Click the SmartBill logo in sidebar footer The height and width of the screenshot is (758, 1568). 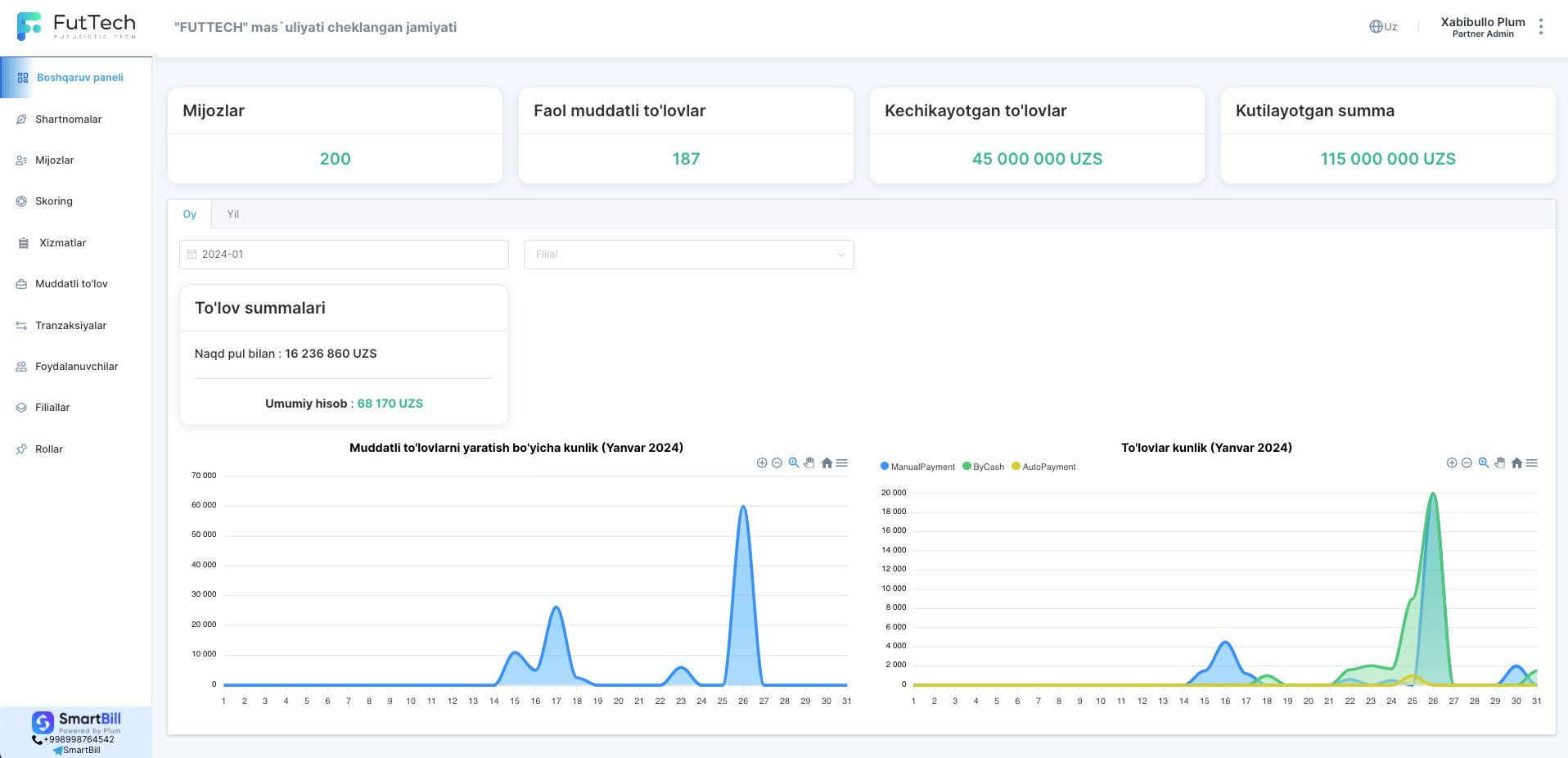pos(76,723)
